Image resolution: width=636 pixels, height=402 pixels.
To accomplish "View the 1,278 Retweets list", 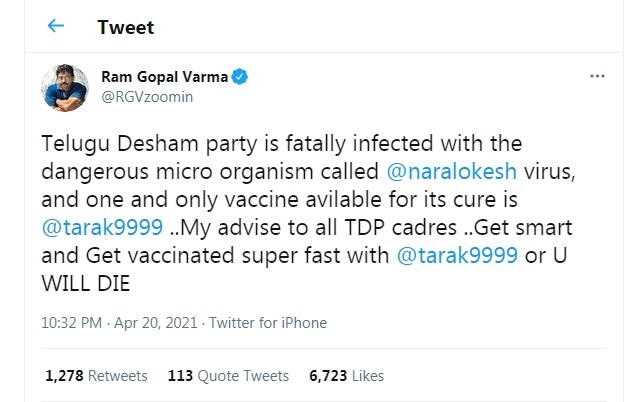I will 96,376.
